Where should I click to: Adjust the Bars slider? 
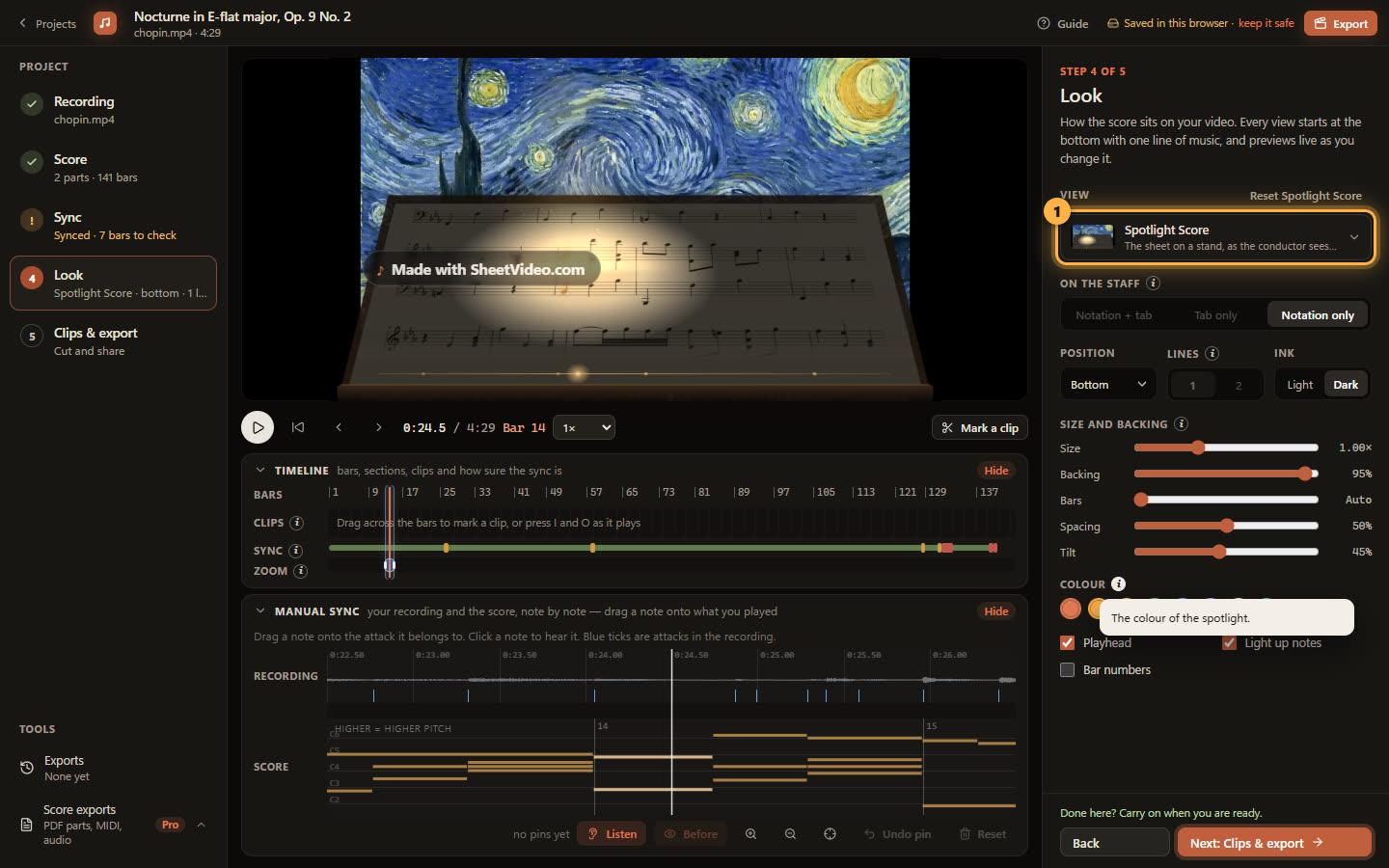point(1226,500)
